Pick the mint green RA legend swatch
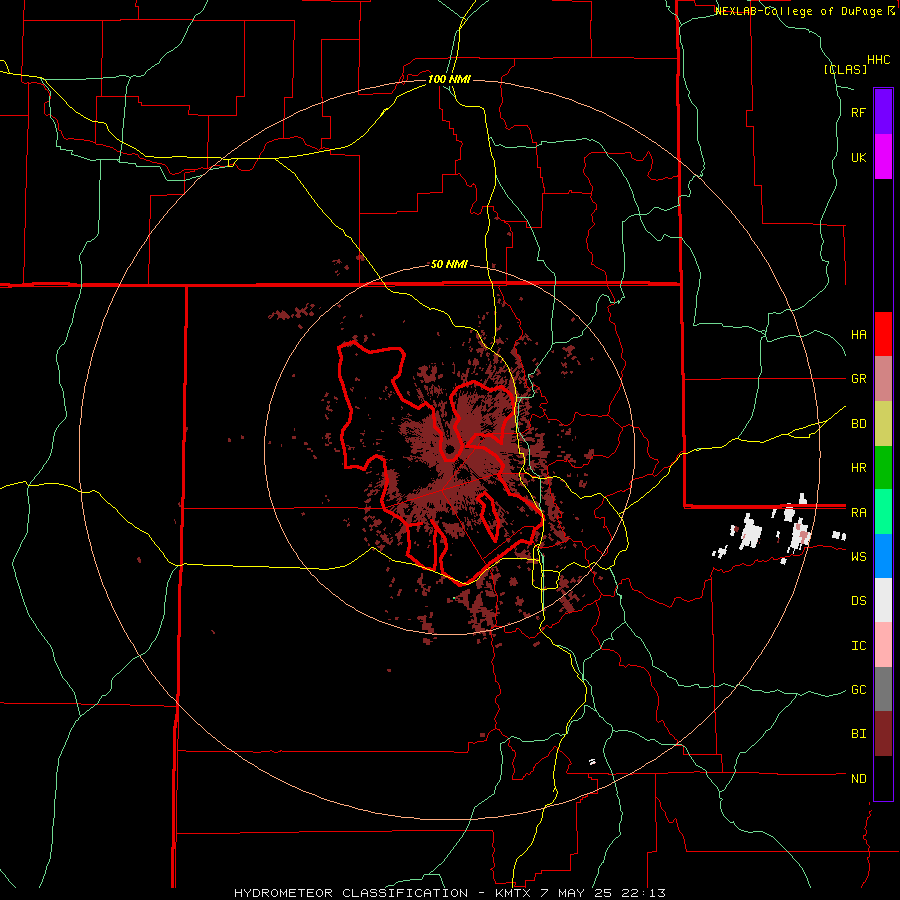 coord(883,512)
